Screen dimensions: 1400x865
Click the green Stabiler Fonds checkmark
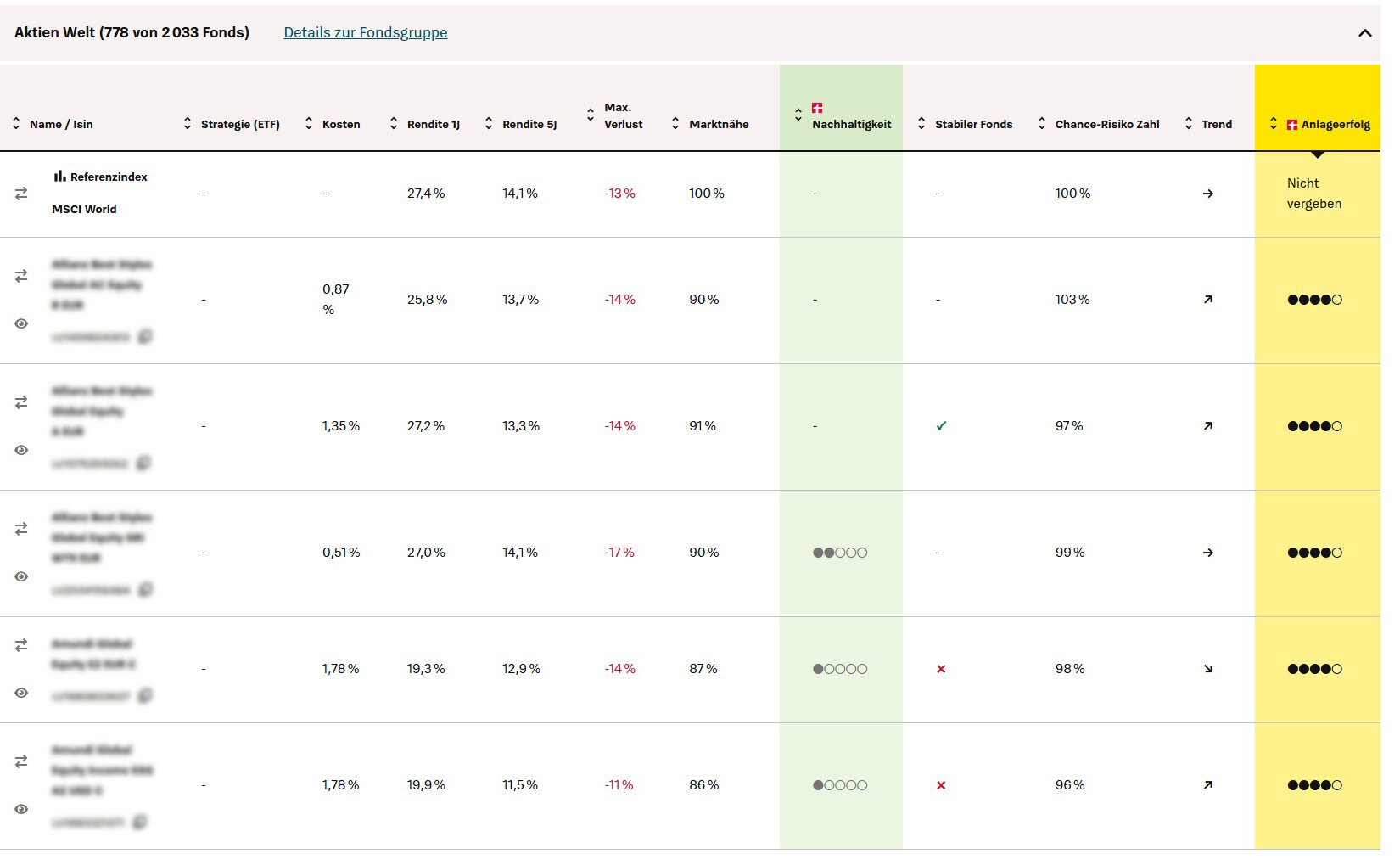click(941, 426)
